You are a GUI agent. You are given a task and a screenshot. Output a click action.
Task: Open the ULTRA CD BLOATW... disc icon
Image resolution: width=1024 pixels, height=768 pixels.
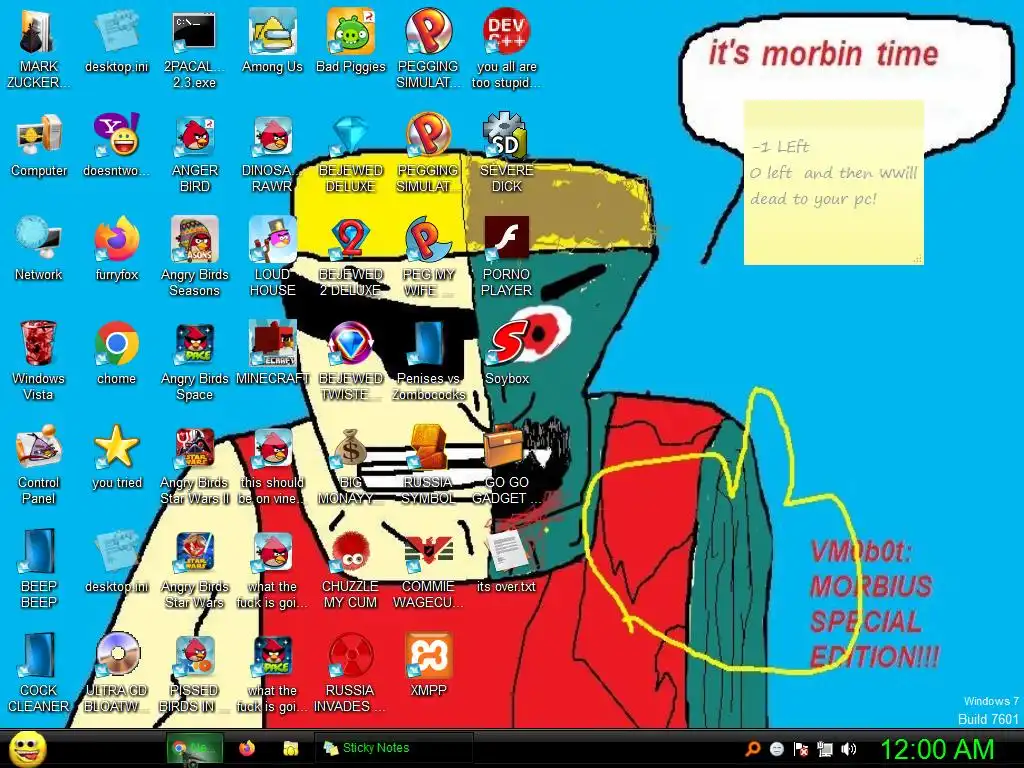[x=116, y=672]
